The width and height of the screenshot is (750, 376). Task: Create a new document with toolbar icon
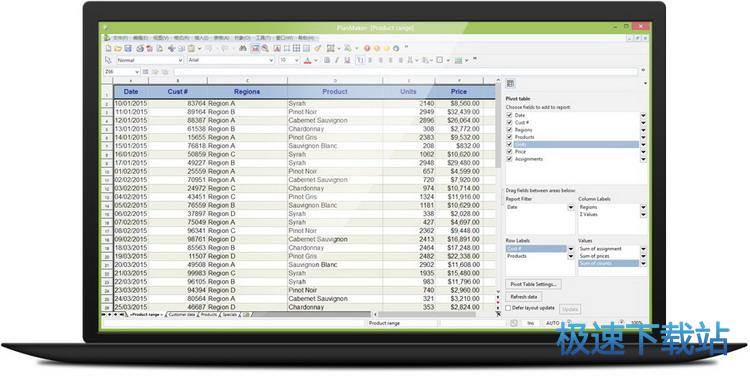[108, 48]
